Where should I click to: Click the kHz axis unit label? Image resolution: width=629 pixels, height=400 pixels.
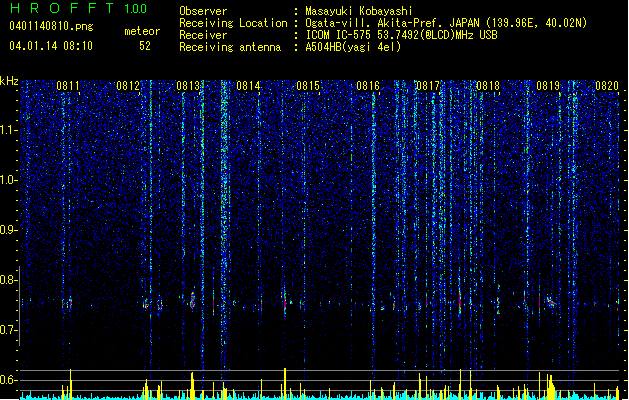(9, 81)
